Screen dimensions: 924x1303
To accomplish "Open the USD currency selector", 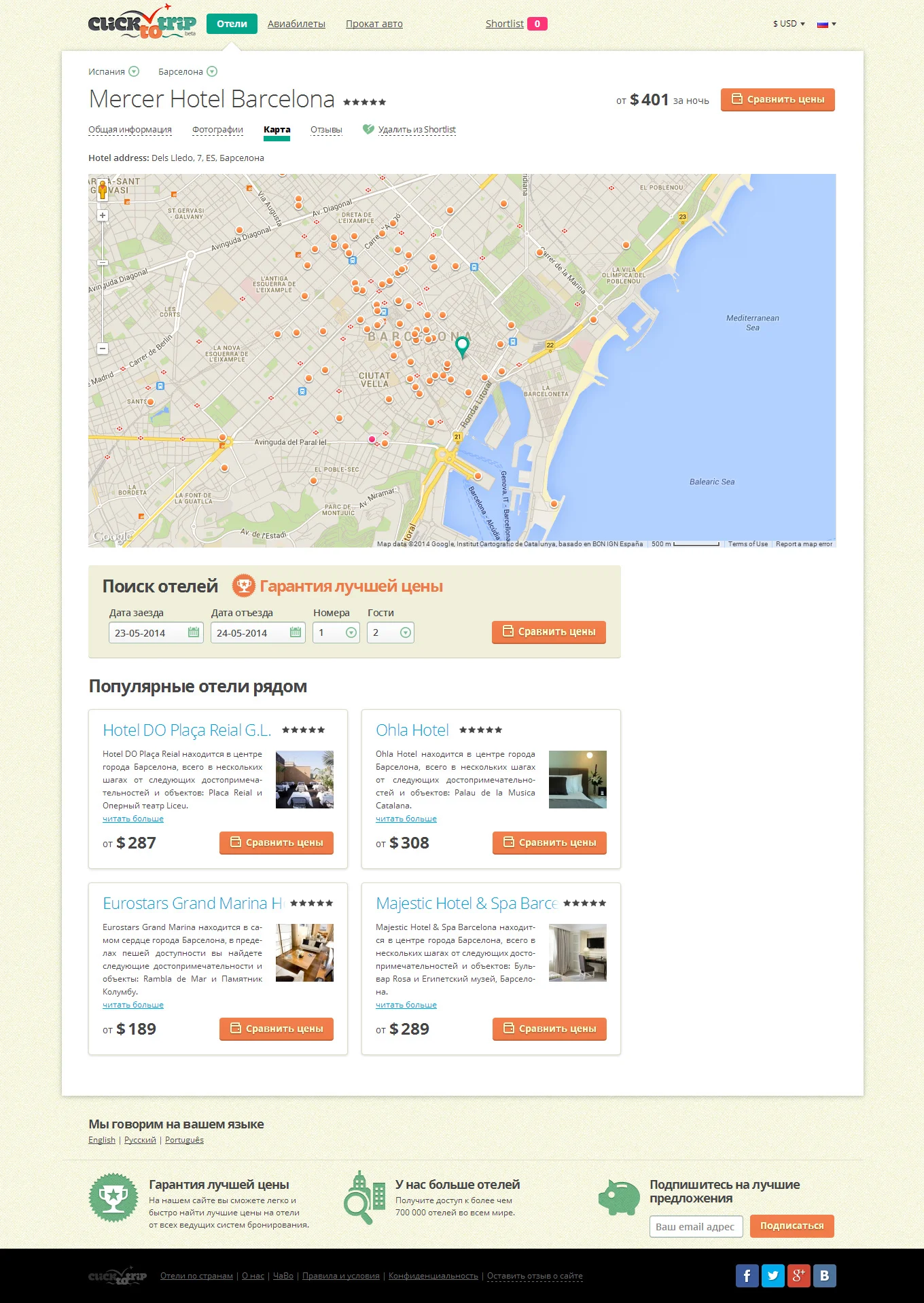I will pyautogui.click(x=789, y=24).
